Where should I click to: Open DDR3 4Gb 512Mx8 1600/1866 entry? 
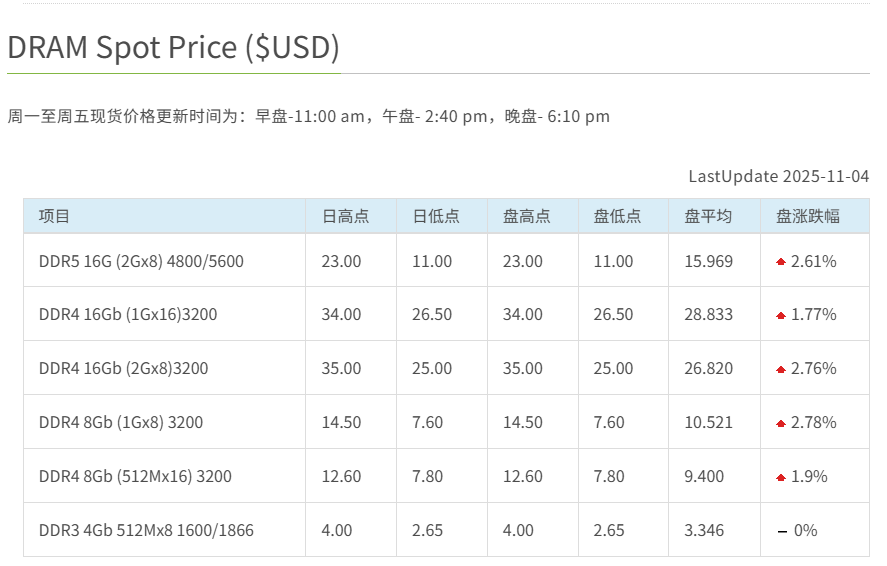coord(146,530)
